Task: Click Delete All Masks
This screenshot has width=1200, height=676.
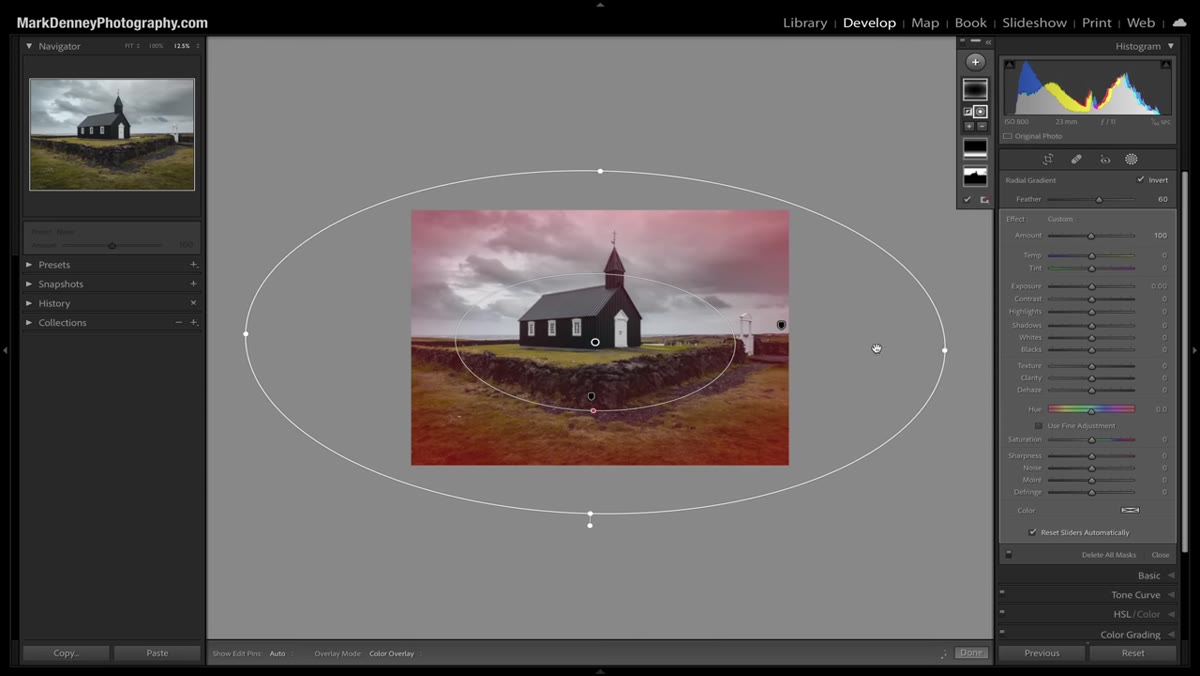Action: click(1109, 555)
